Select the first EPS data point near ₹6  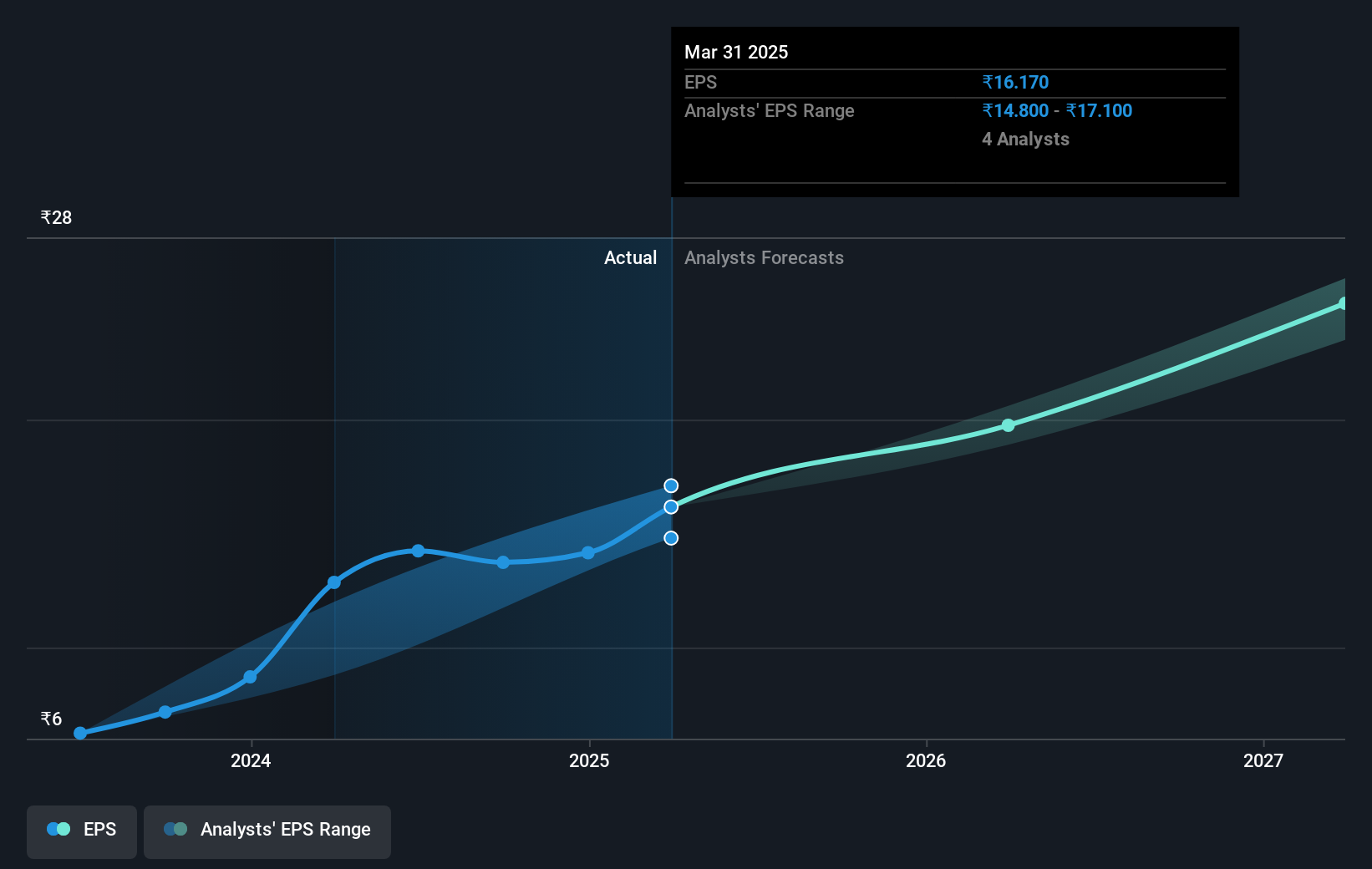pyautogui.click(x=80, y=733)
